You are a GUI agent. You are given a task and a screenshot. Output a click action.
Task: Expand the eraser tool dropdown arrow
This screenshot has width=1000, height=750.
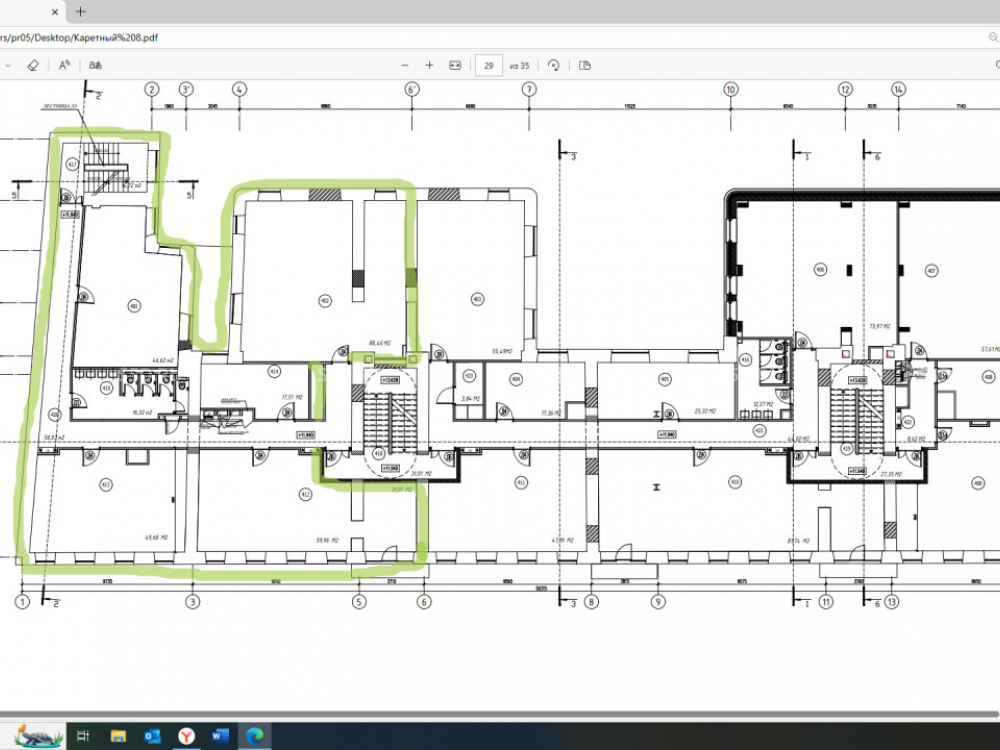8,65
